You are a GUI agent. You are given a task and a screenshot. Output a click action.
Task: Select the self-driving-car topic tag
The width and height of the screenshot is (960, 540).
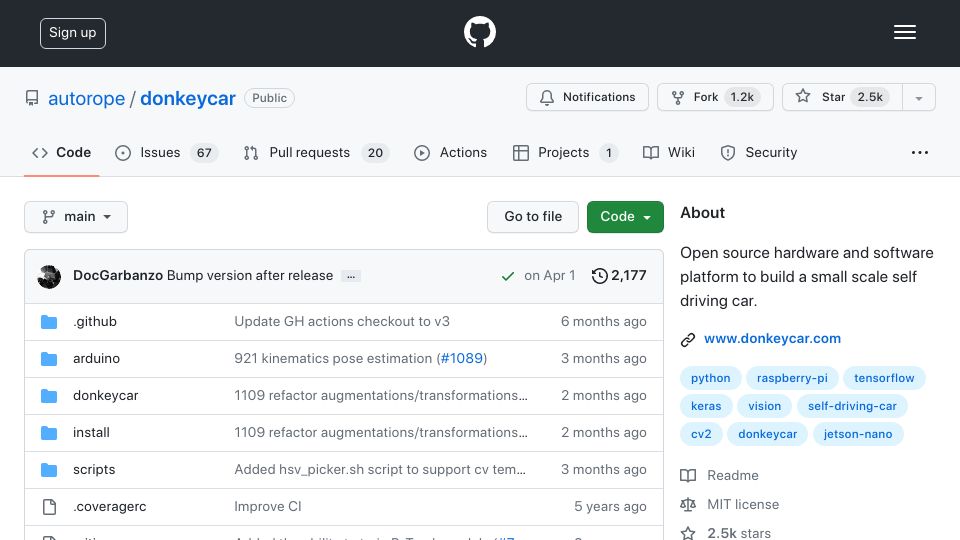(852, 407)
